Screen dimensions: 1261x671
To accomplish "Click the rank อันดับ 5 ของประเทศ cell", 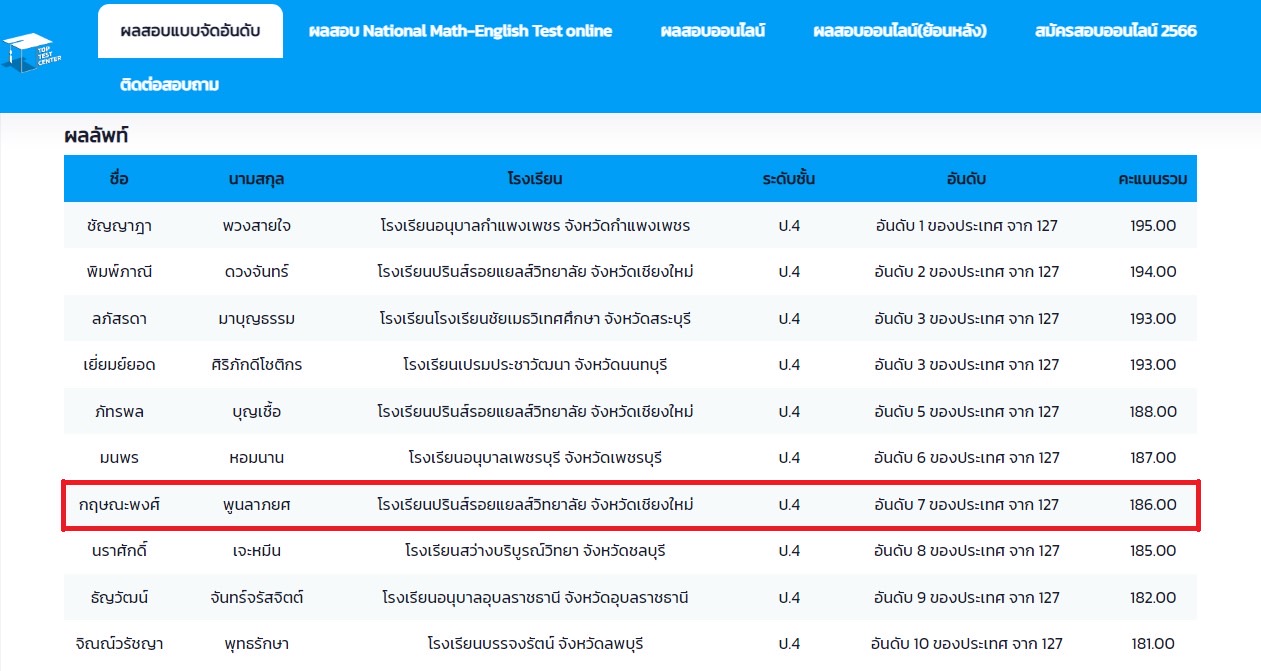I will click(966, 412).
